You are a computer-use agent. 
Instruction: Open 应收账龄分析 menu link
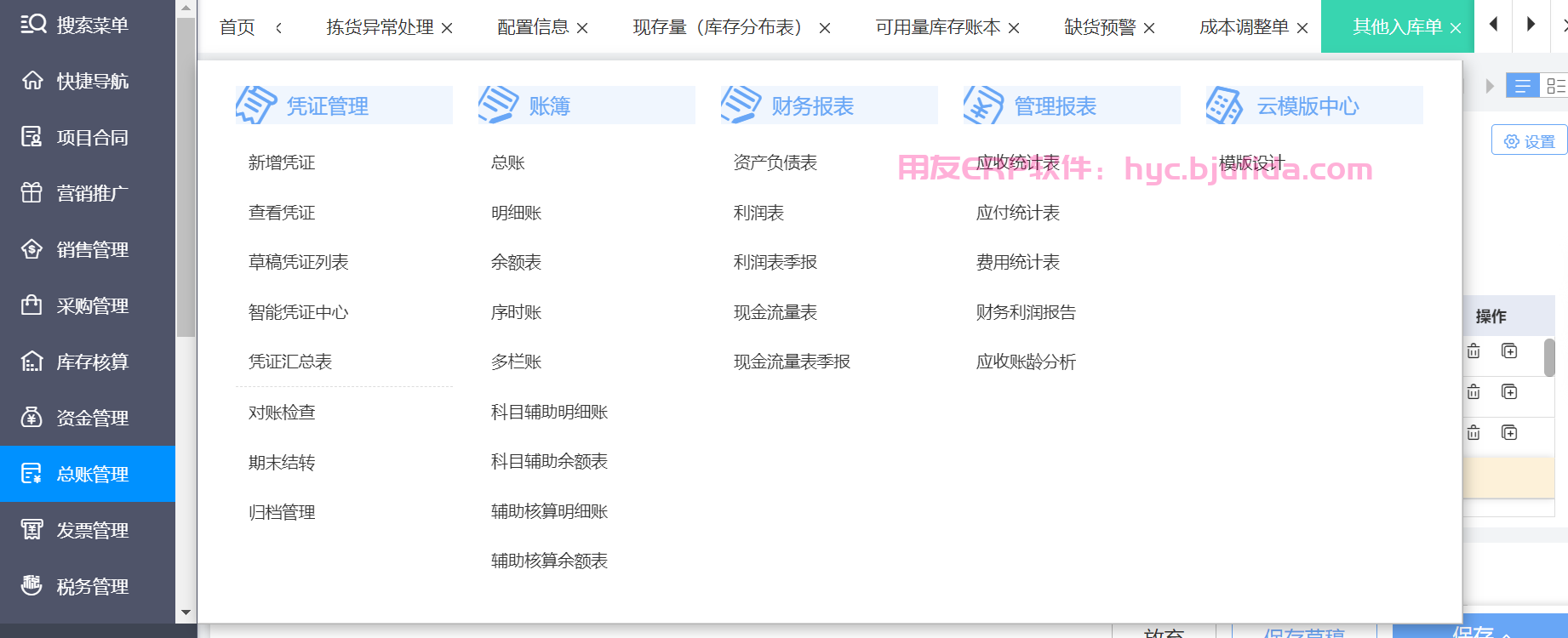coord(1026,362)
